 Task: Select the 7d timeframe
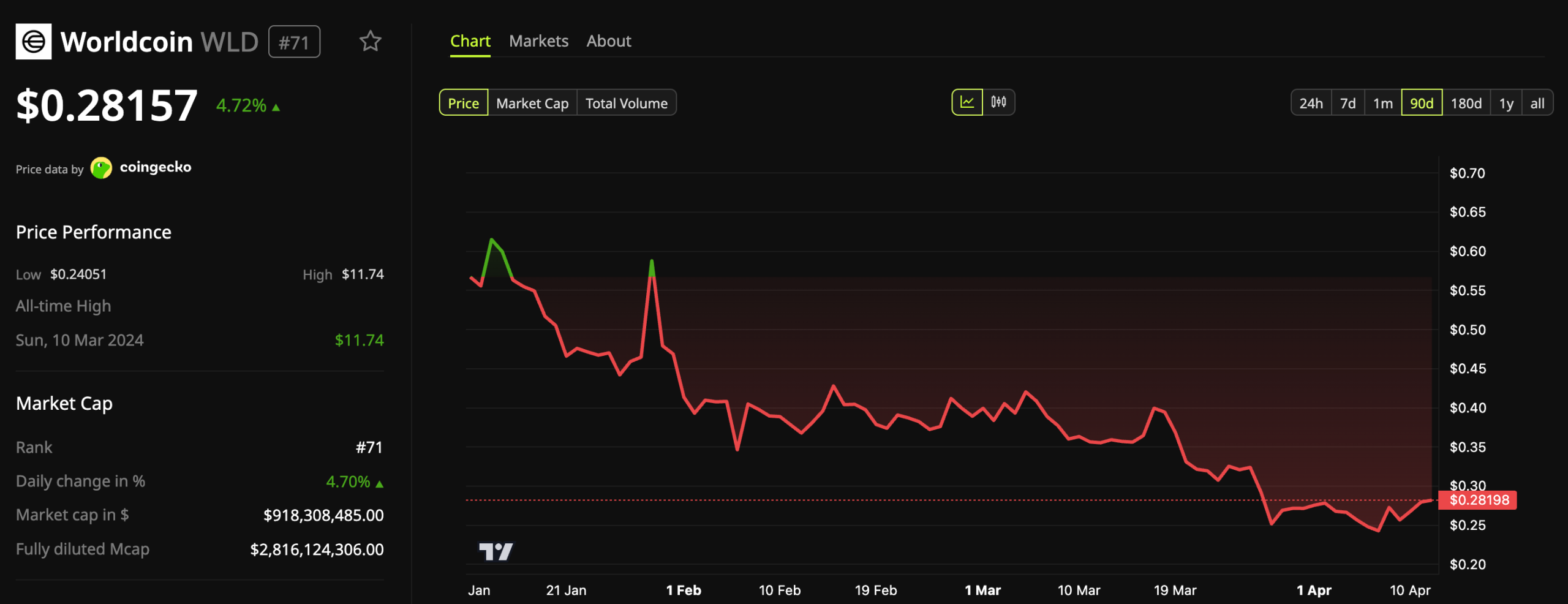pyautogui.click(x=1349, y=103)
